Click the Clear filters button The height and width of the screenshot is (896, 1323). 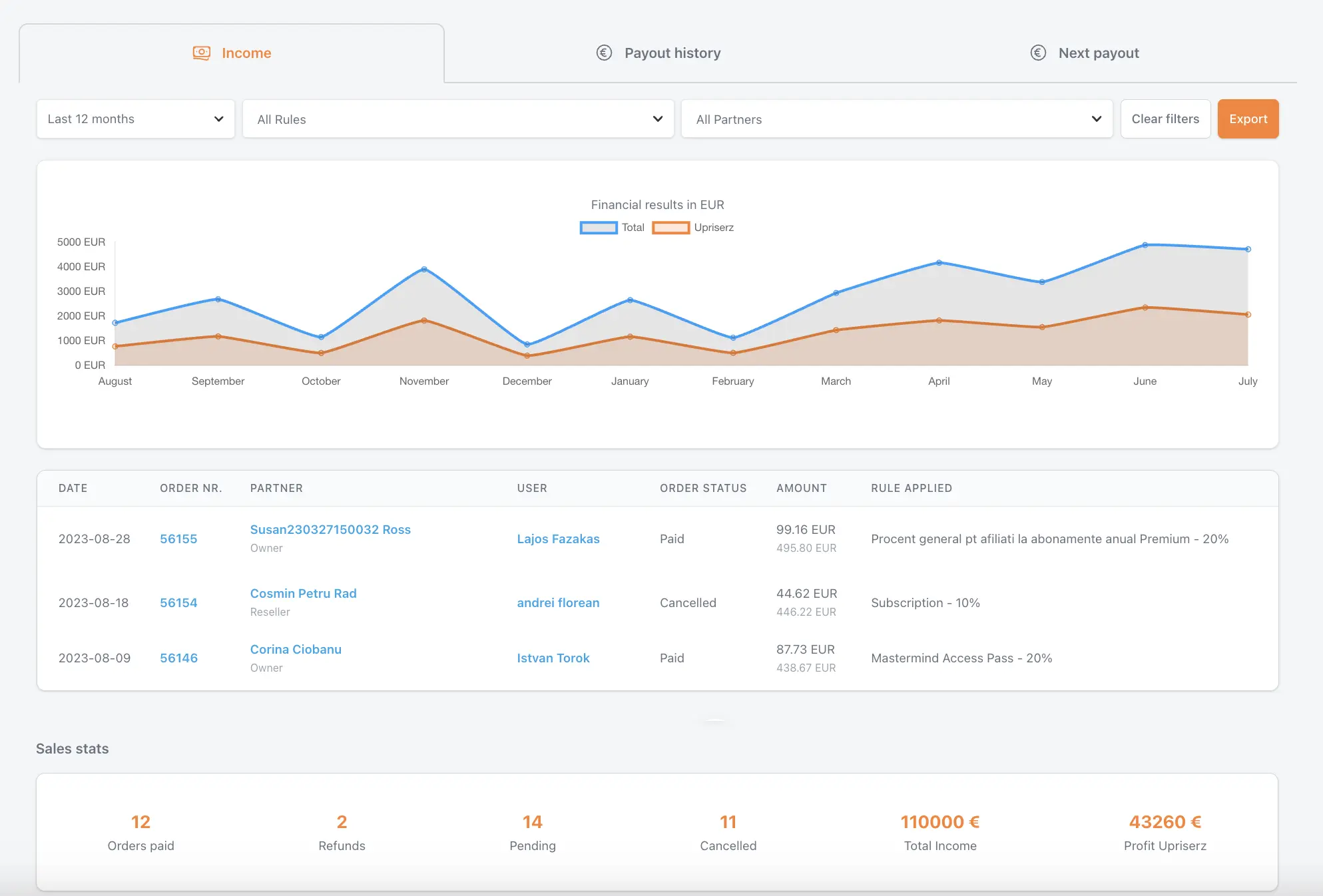1165,119
